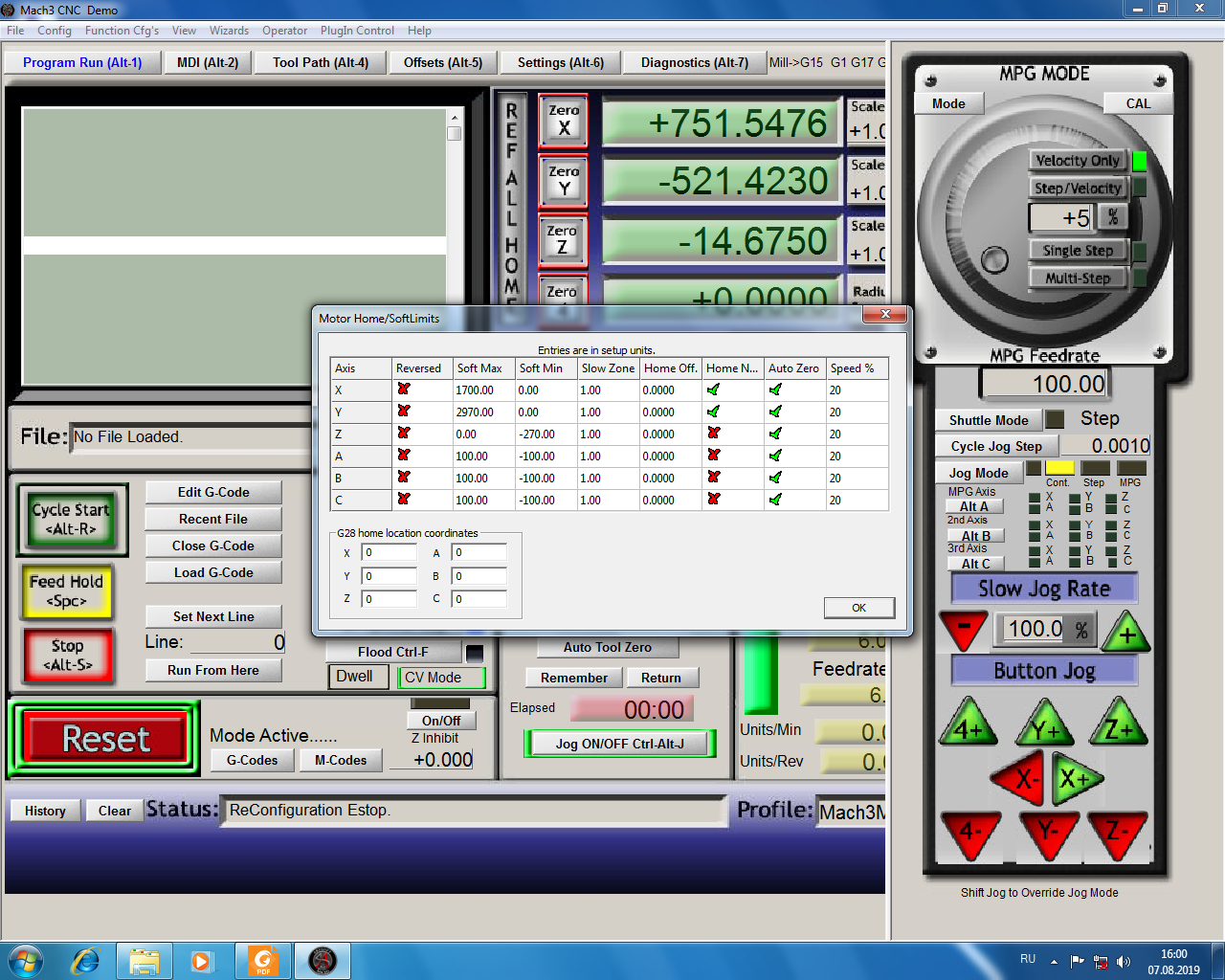Viewport: 1225px width, 980px height.
Task: Click the Edit G-Code button
Action: (x=213, y=492)
